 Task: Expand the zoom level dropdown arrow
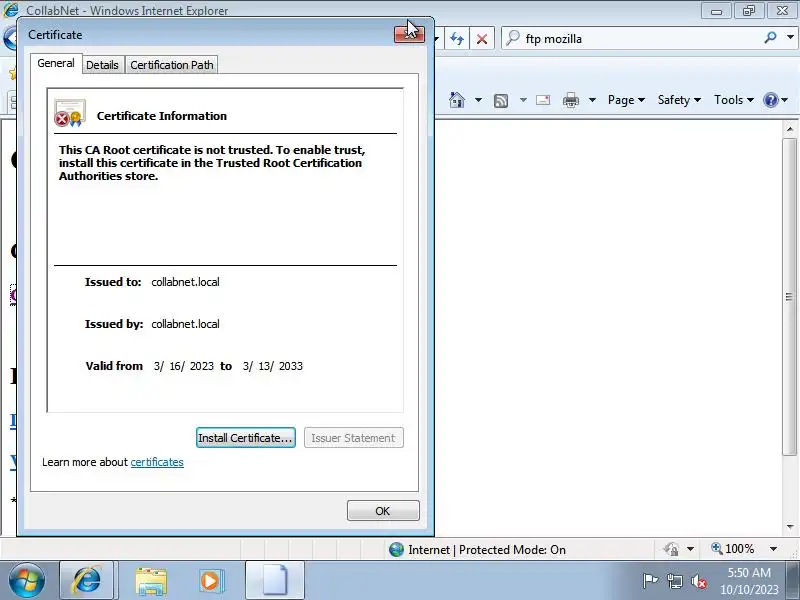tap(773, 549)
